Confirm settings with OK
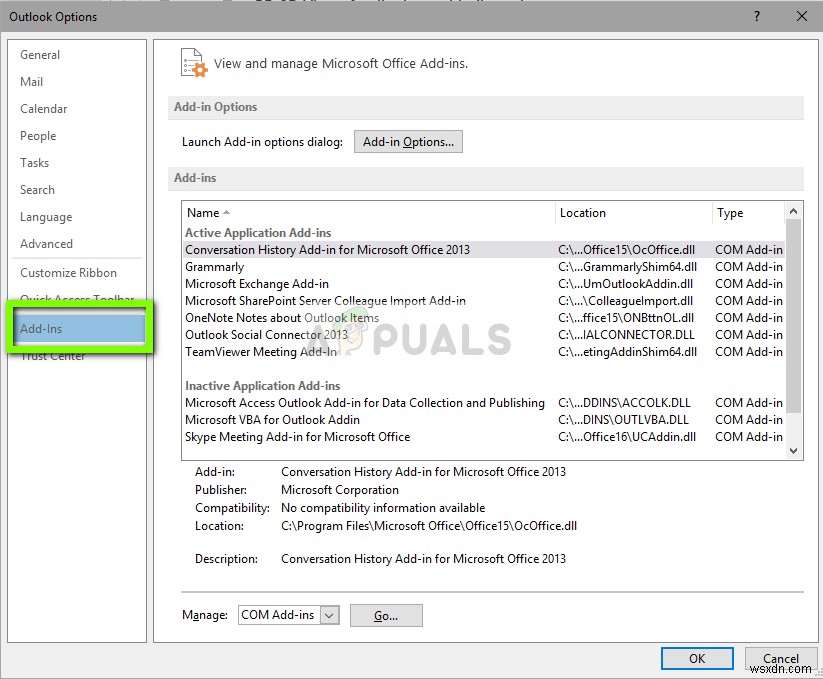This screenshot has width=823, height=679. (x=697, y=658)
